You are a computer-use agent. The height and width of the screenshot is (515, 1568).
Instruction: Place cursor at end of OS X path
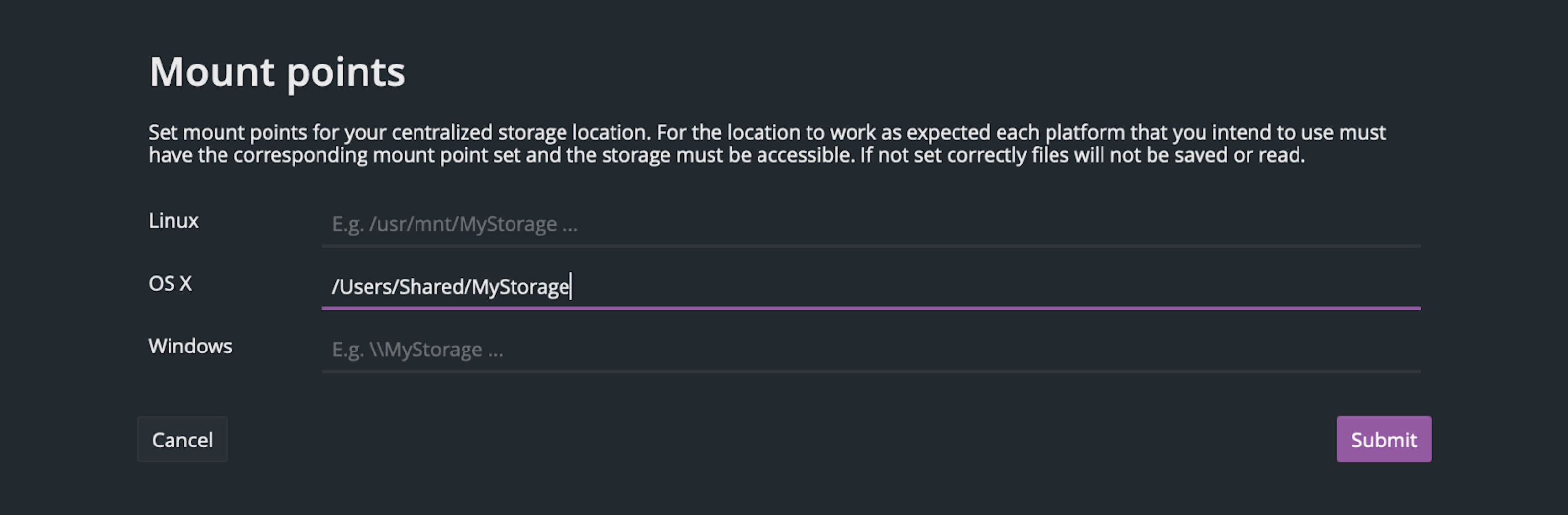click(x=569, y=286)
